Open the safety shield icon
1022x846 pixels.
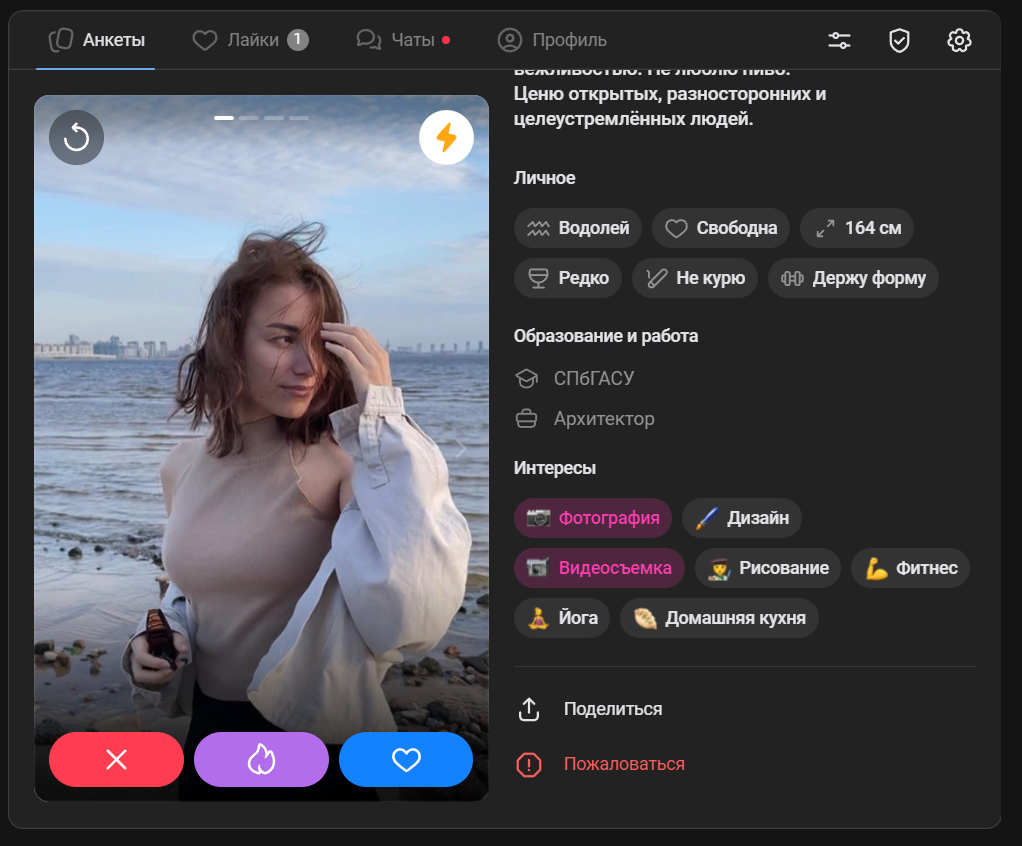click(x=899, y=40)
